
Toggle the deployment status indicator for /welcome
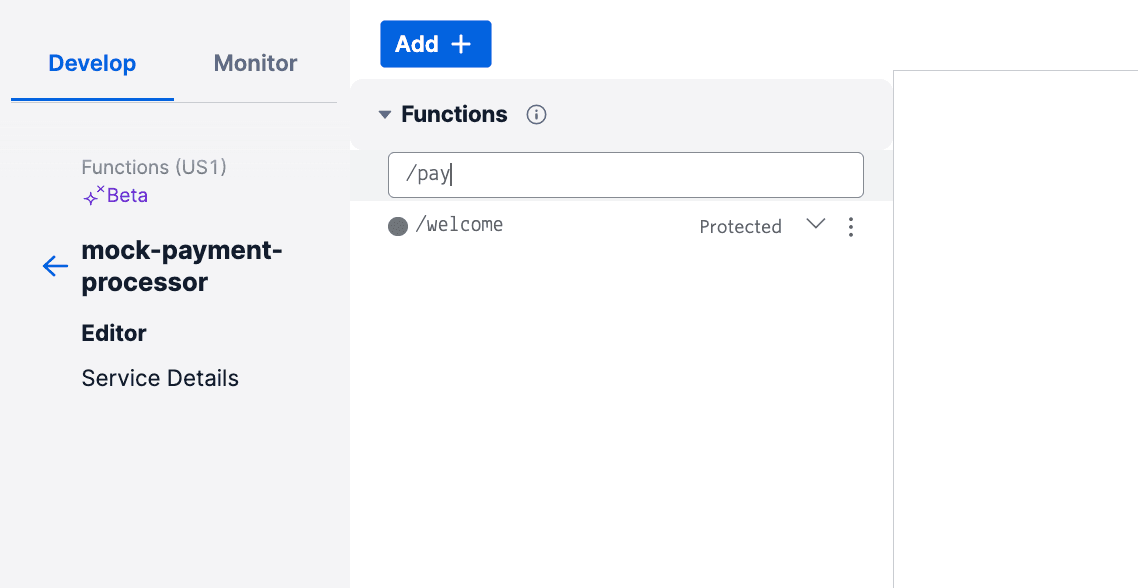(x=397, y=226)
